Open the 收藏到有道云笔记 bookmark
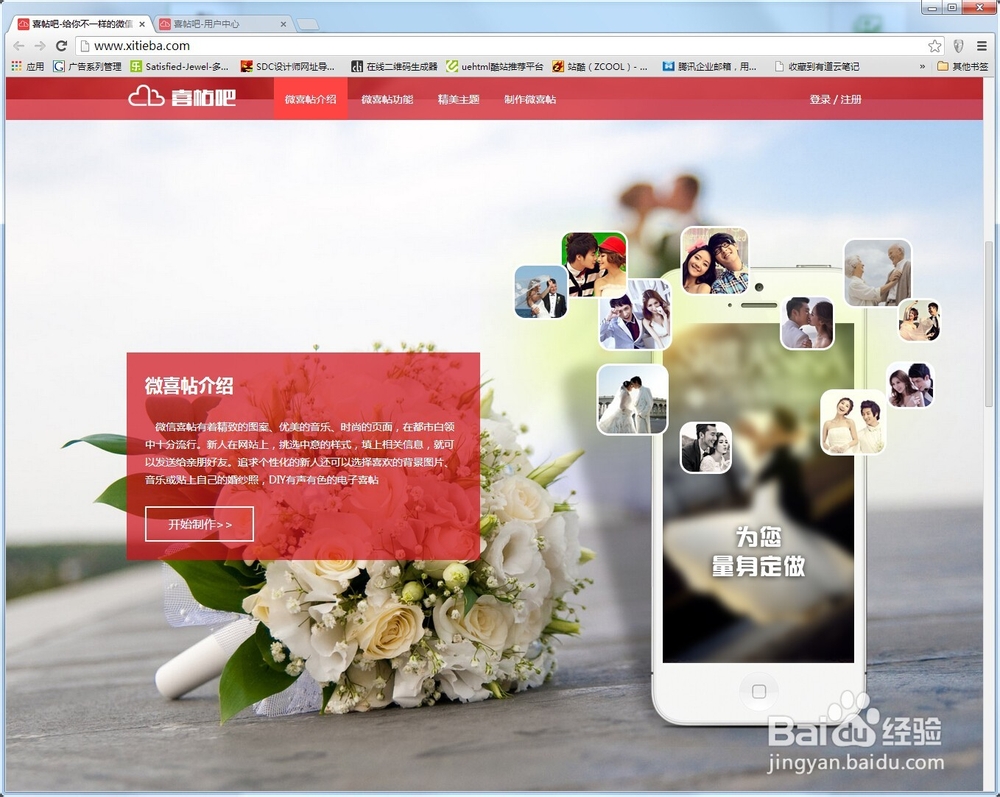This screenshot has height=797, width=1000. click(x=816, y=66)
